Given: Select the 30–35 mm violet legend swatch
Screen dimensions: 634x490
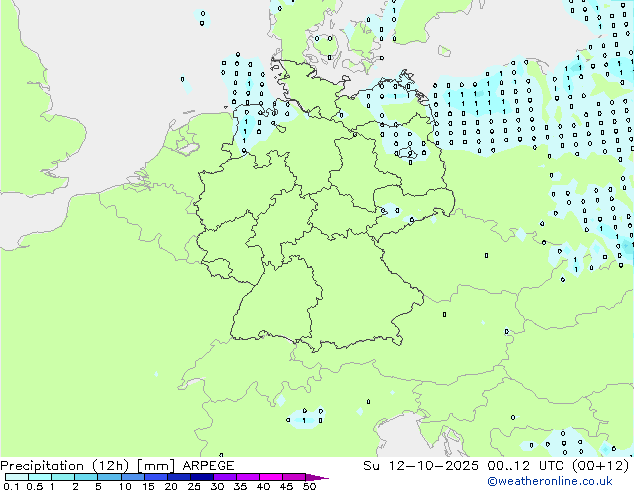Looking at the screenshot, I should point(225,477).
